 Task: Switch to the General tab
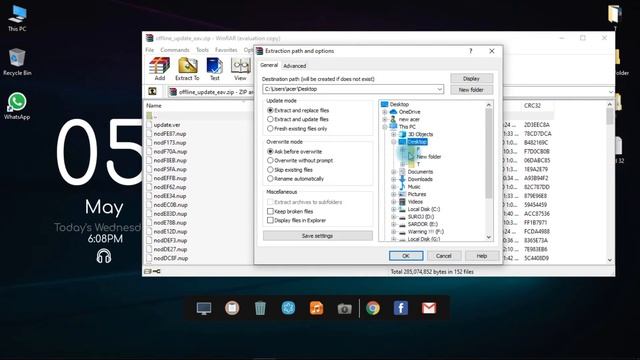pyautogui.click(x=269, y=65)
